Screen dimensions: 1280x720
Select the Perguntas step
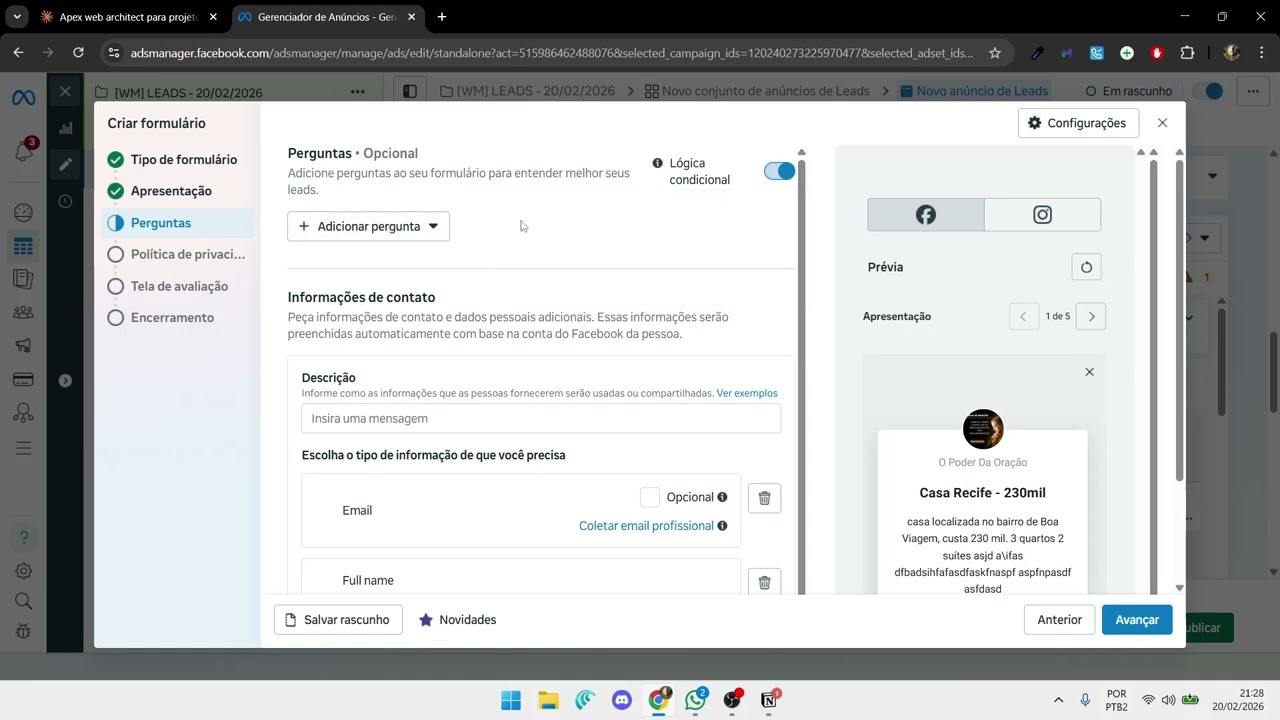coord(179,223)
